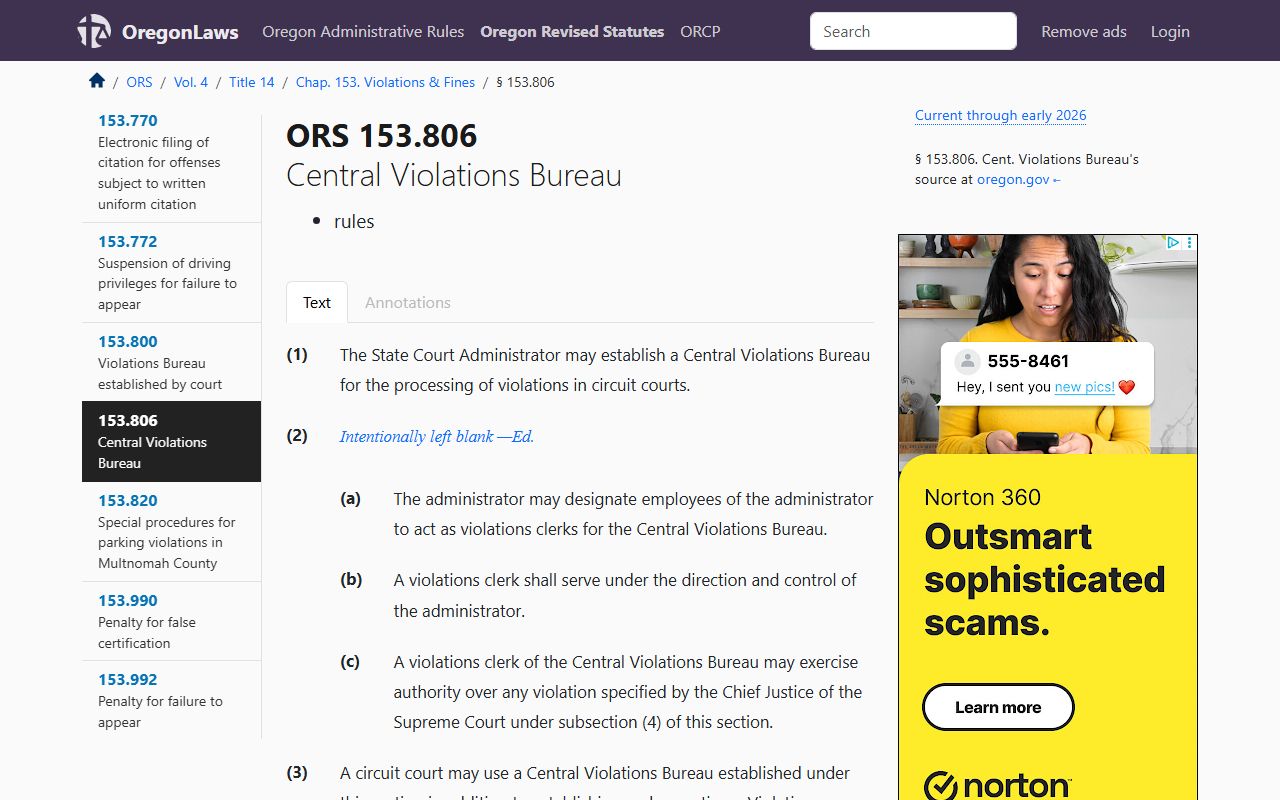The image size is (1280, 800).
Task: Go to home via breadcrumb house icon
Action: coord(97,81)
